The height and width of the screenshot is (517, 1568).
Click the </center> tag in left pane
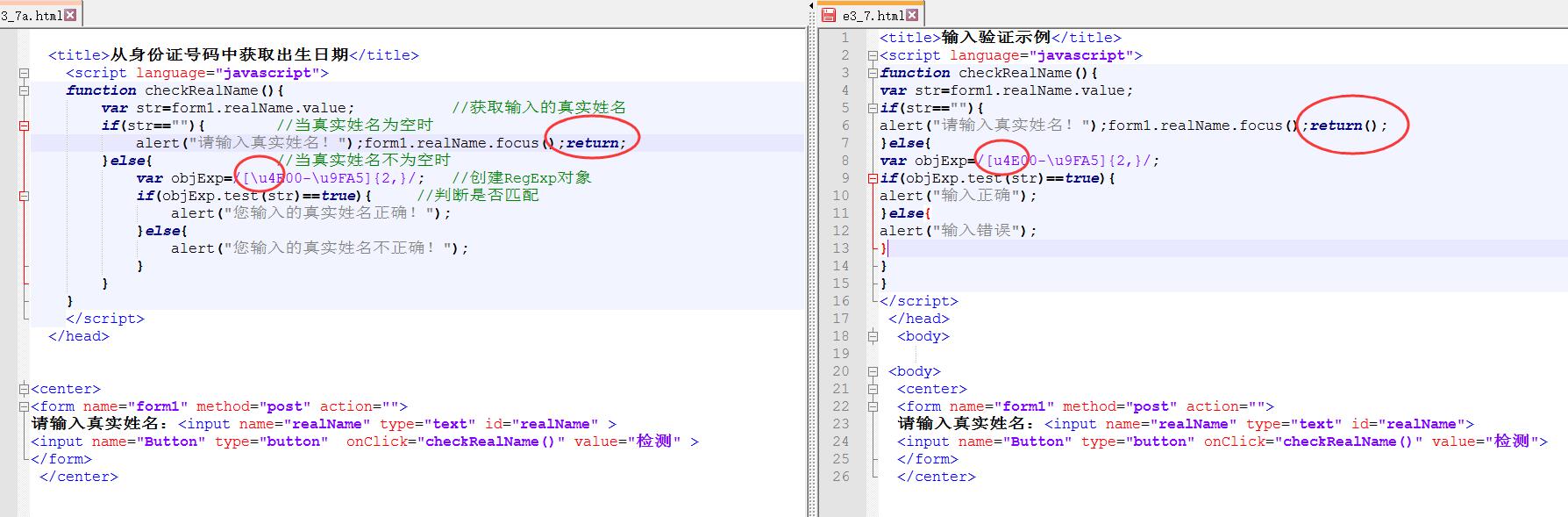(x=79, y=477)
